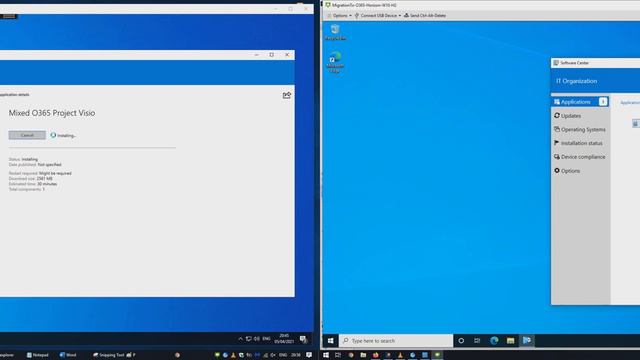Click the Status: Installing text
Screen dimensions: 640x360
[x=23, y=159]
